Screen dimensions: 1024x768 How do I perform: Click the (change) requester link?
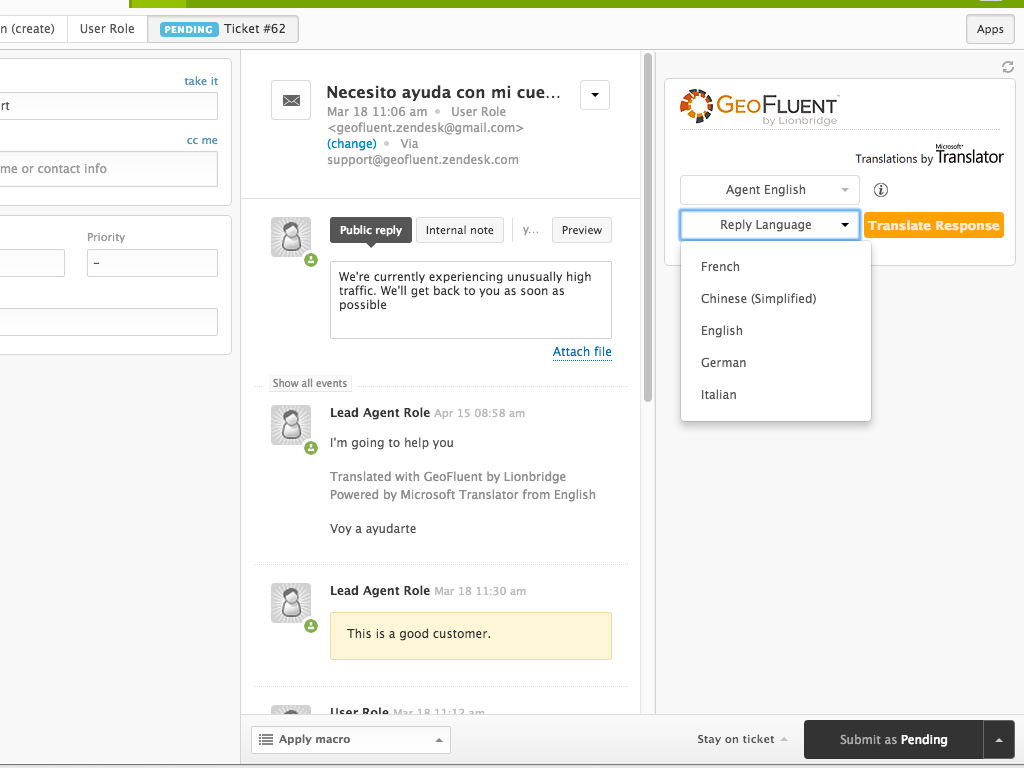click(x=352, y=144)
